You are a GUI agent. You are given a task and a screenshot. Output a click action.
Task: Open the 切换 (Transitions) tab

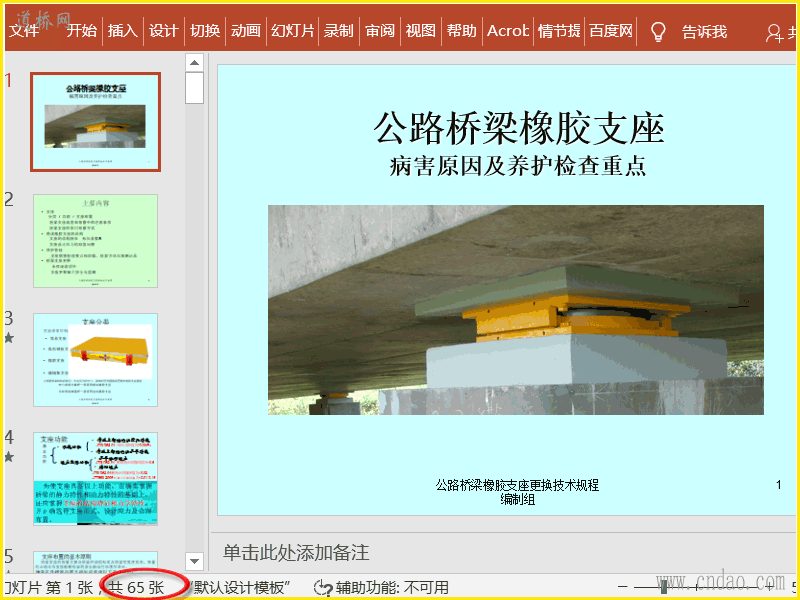point(205,31)
